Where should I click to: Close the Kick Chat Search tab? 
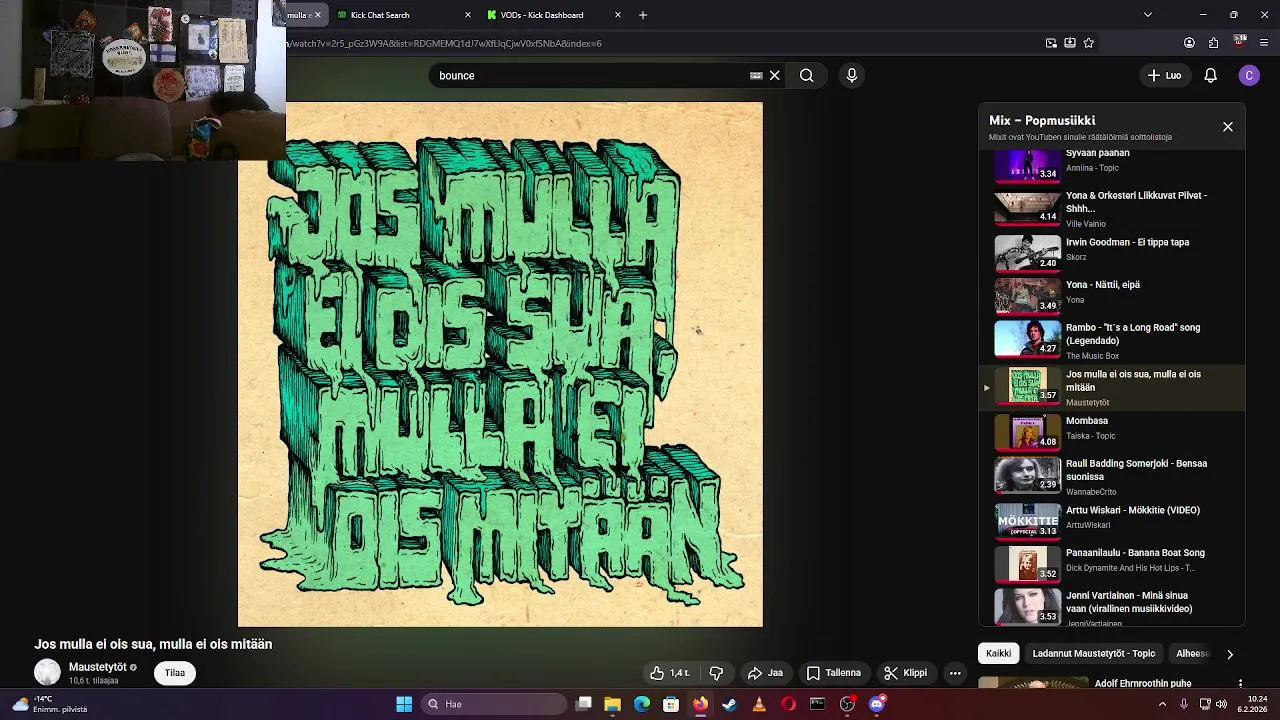tap(468, 15)
